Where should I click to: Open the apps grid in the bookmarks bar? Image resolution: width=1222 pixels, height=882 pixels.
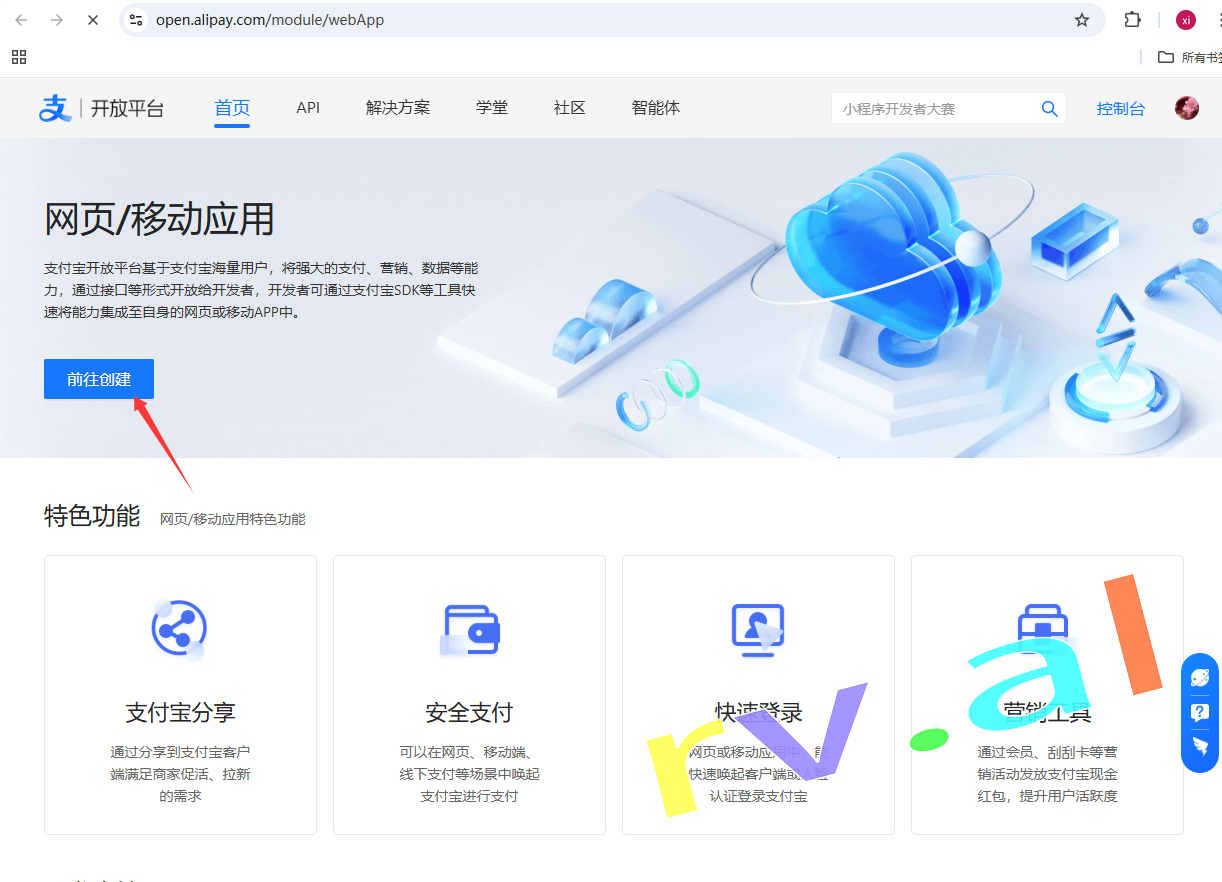(x=19, y=57)
